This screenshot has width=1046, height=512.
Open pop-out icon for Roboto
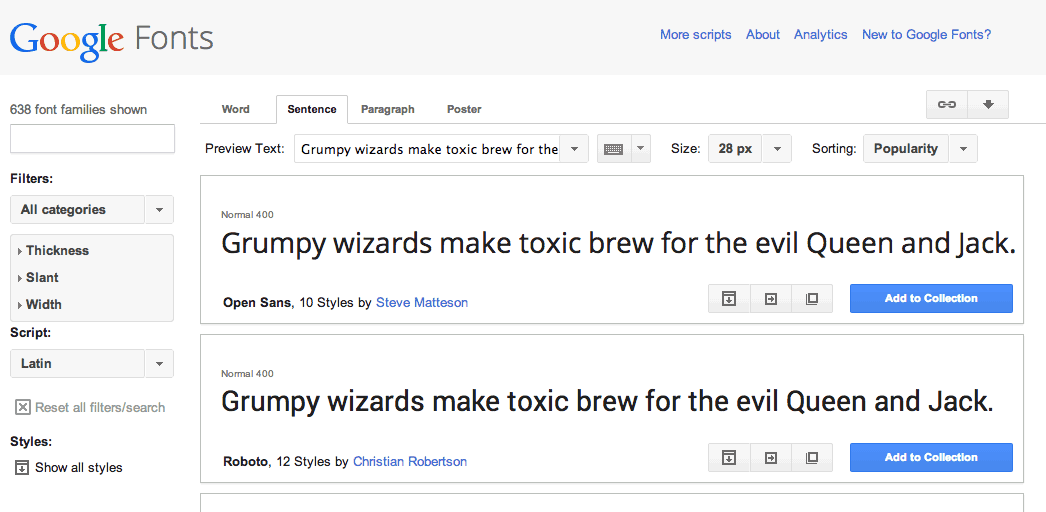pos(812,457)
